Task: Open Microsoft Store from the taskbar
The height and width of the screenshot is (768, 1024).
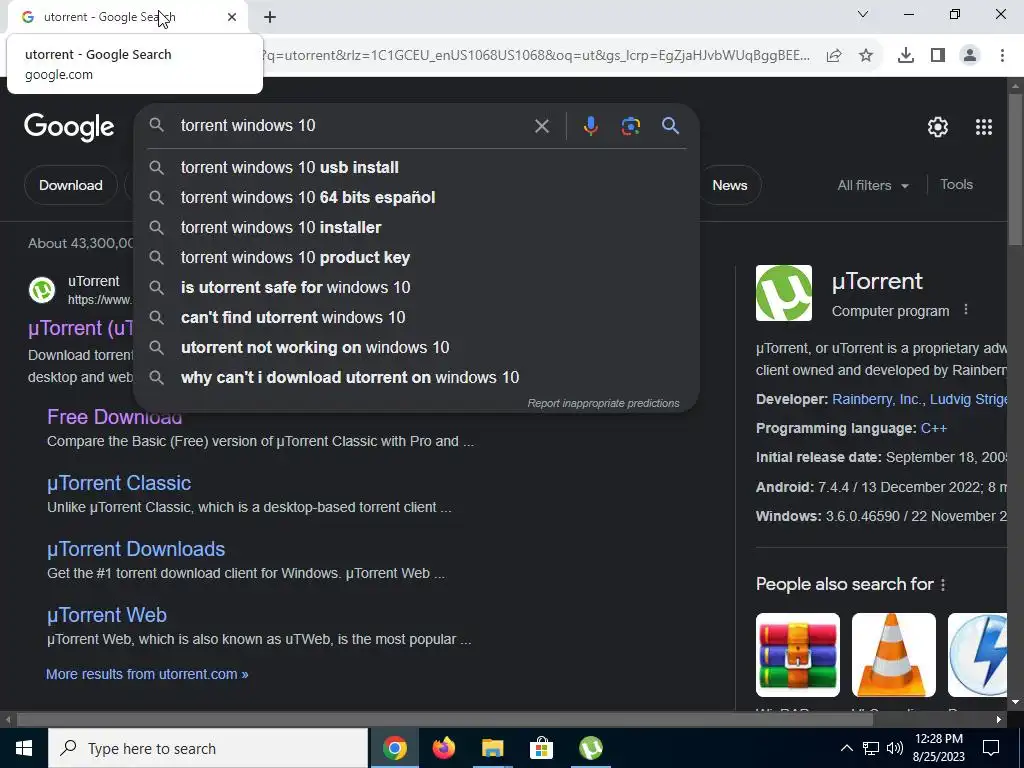Action: [541, 748]
